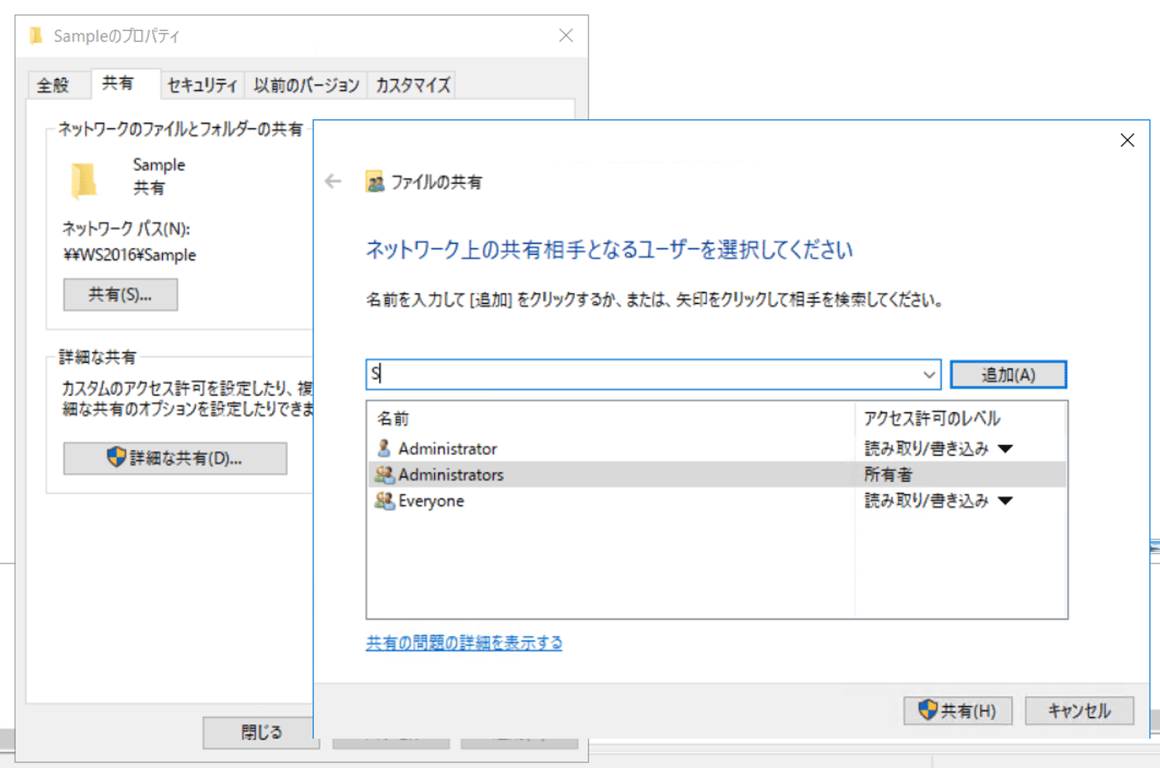Open the 以前のバージョン tab

[x=306, y=85]
